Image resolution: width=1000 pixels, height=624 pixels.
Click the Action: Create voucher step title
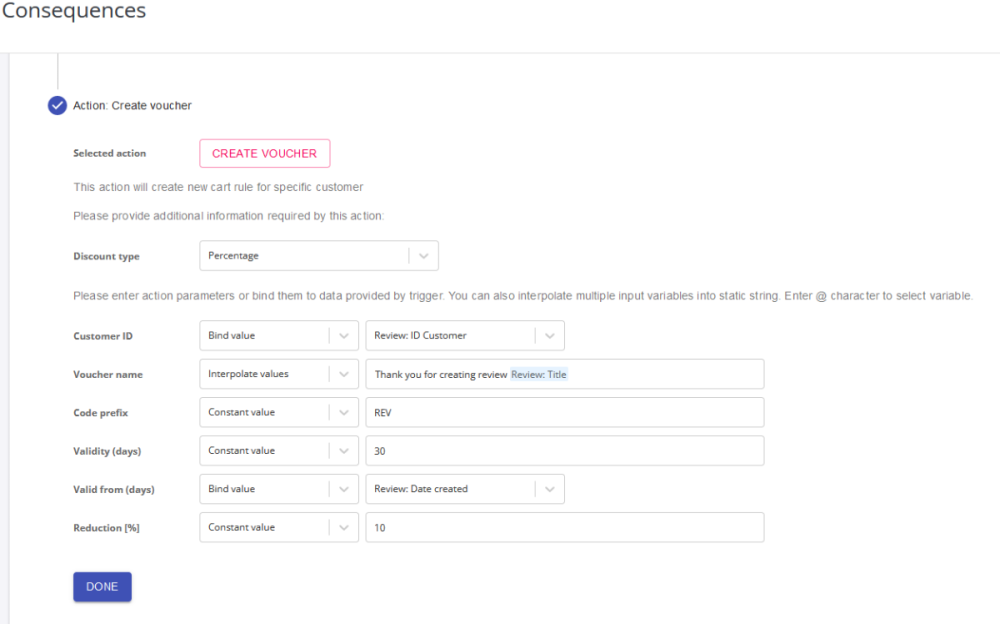pyautogui.click(x=132, y=105)
